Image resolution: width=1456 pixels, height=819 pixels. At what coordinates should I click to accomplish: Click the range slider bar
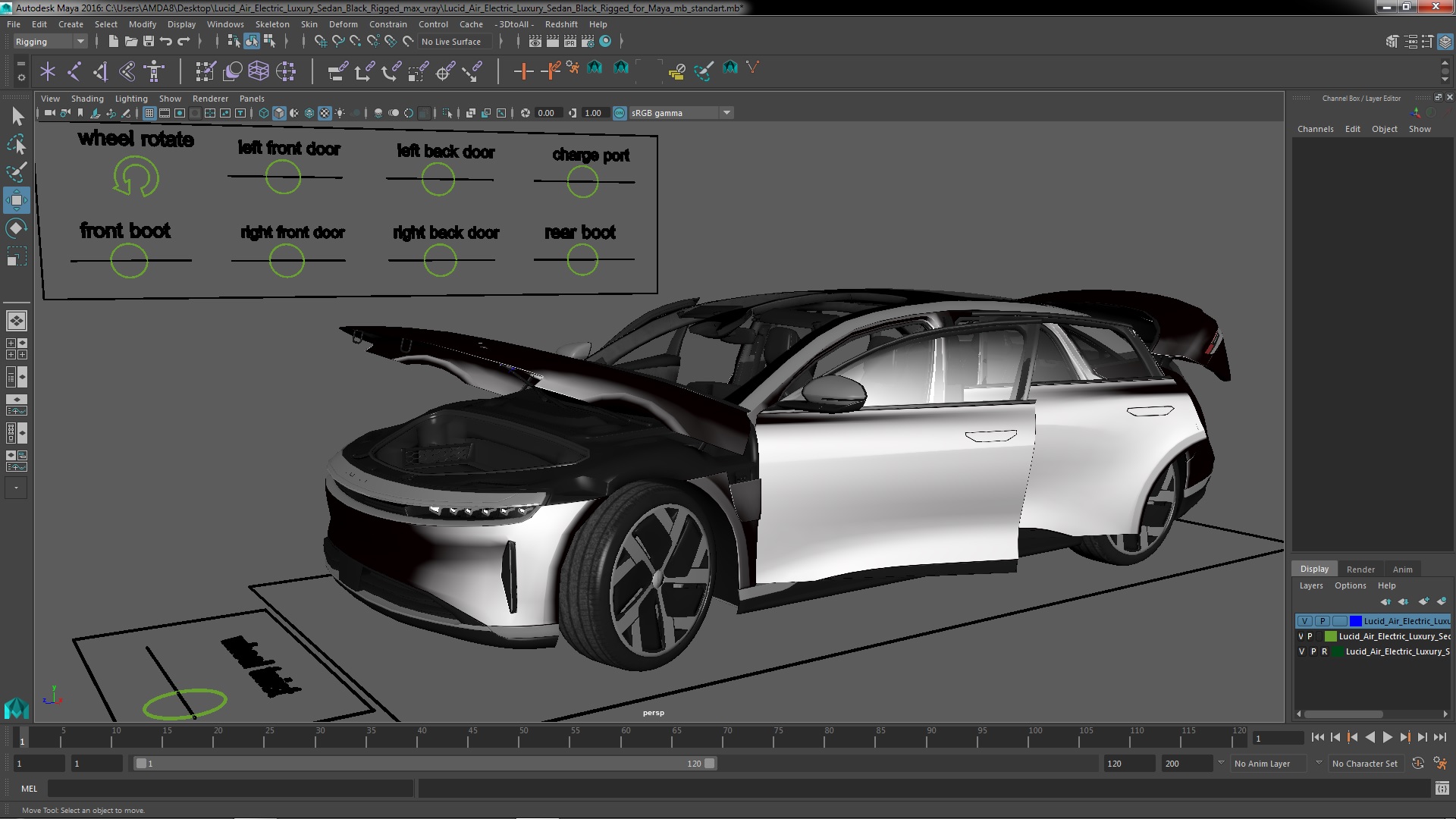coord(425,764)
